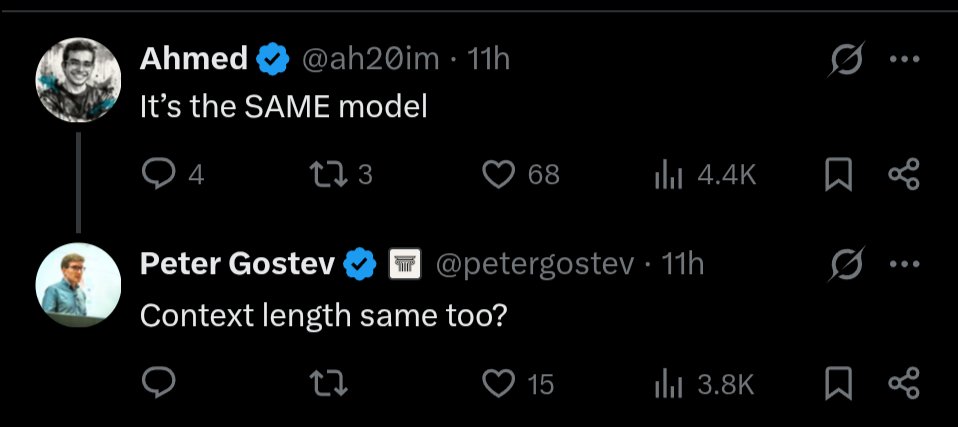Bookmark Ahmed's tweet
958x427 pixels.
tap(838, 175)
